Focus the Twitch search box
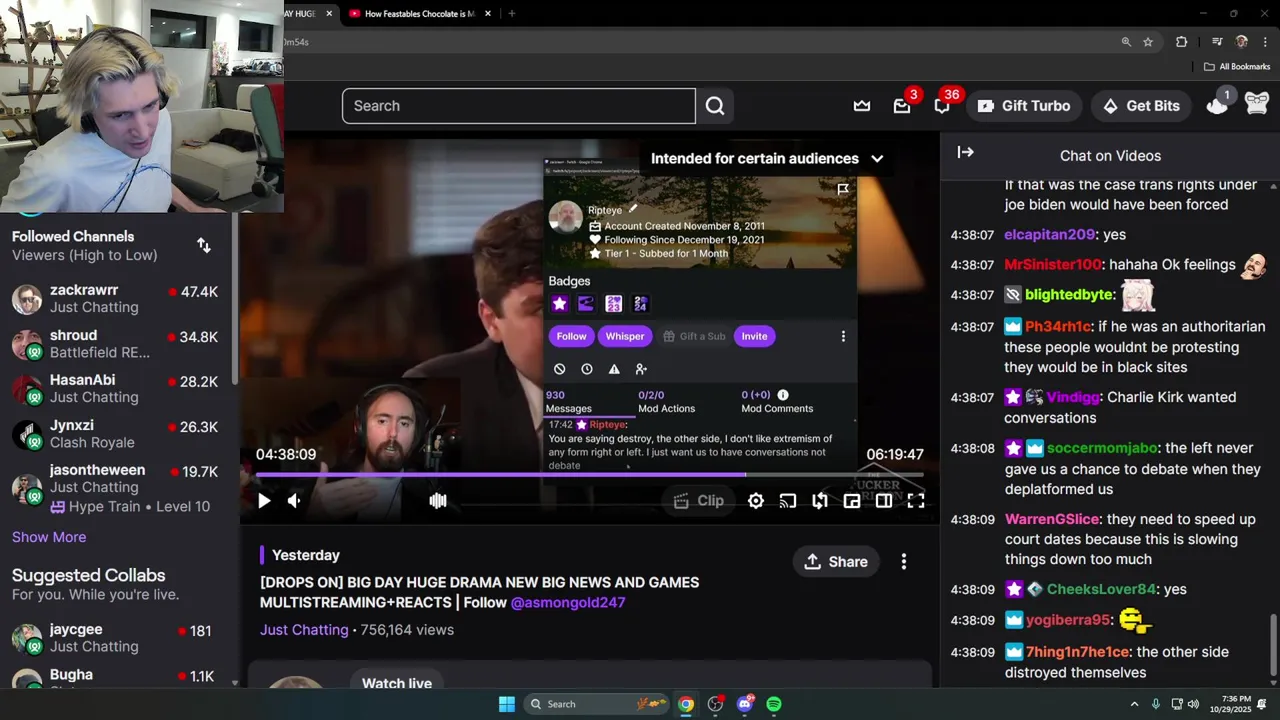 (x=518, y=106)
